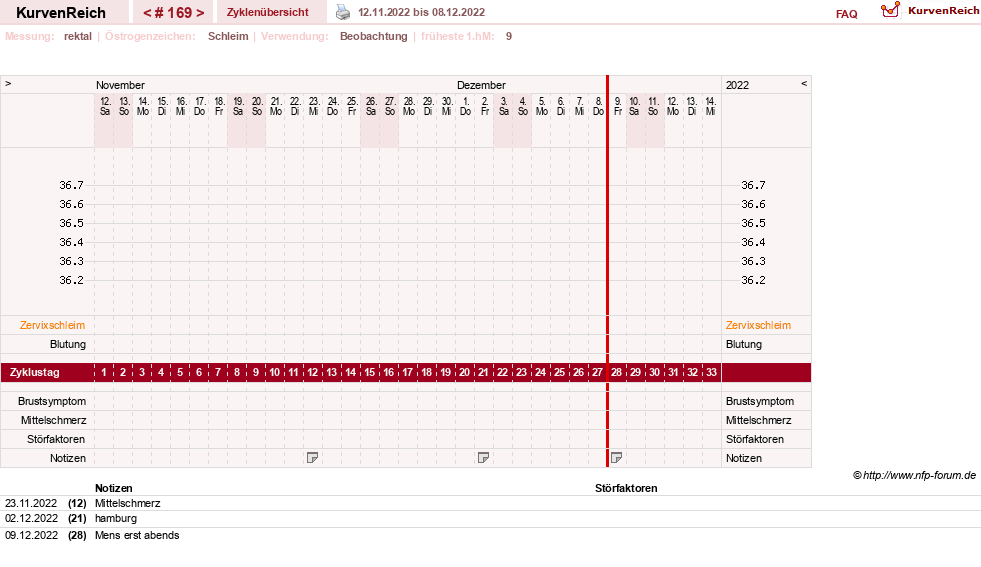Click the left Mittelschmerz row label
This screenshot has width=981, height=567.
[x=53, y=420]
